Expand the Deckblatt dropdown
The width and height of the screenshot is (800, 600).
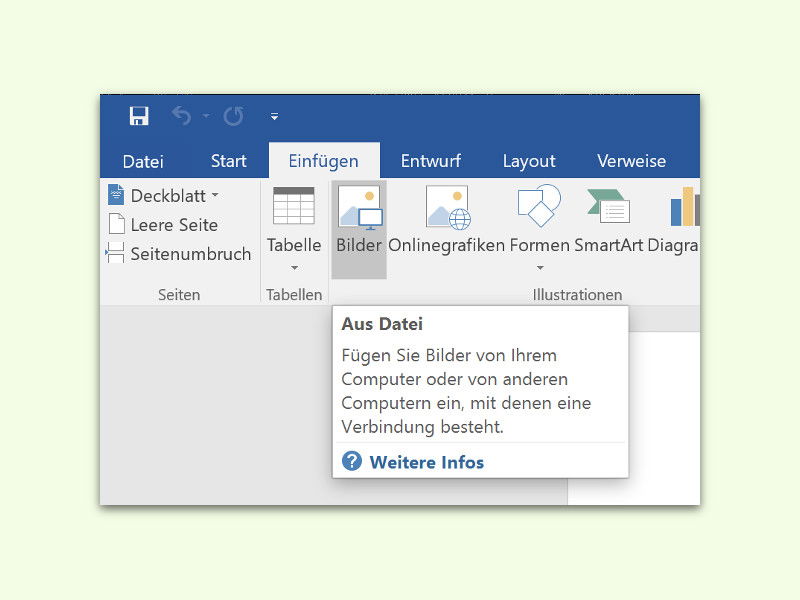(x=215, y=195)
